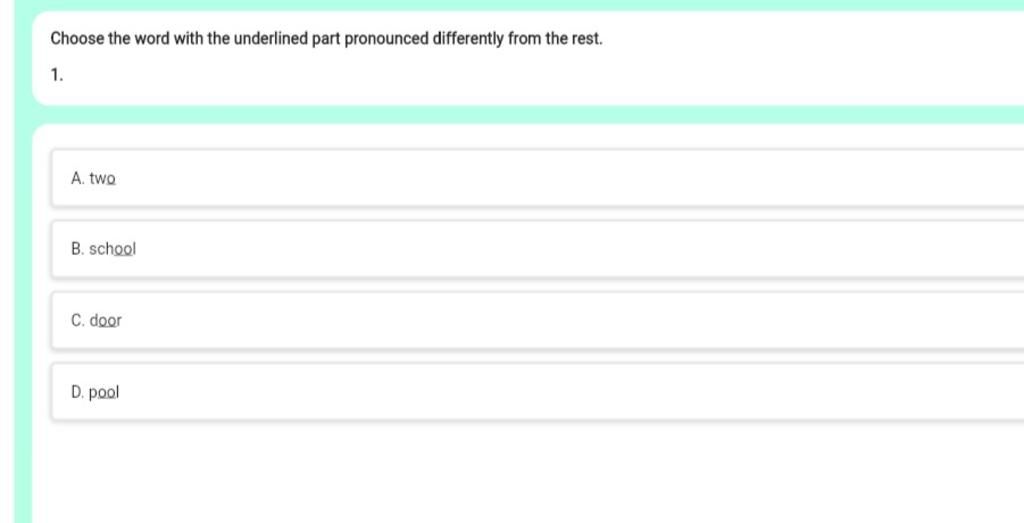
Task: Select answer option A. two
Action: (x=537, y=178)
